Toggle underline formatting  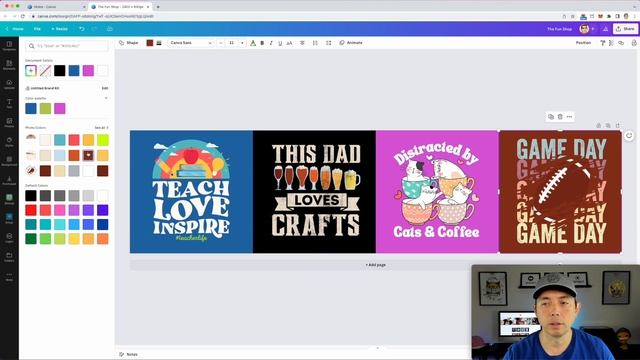tap(280, 43)
